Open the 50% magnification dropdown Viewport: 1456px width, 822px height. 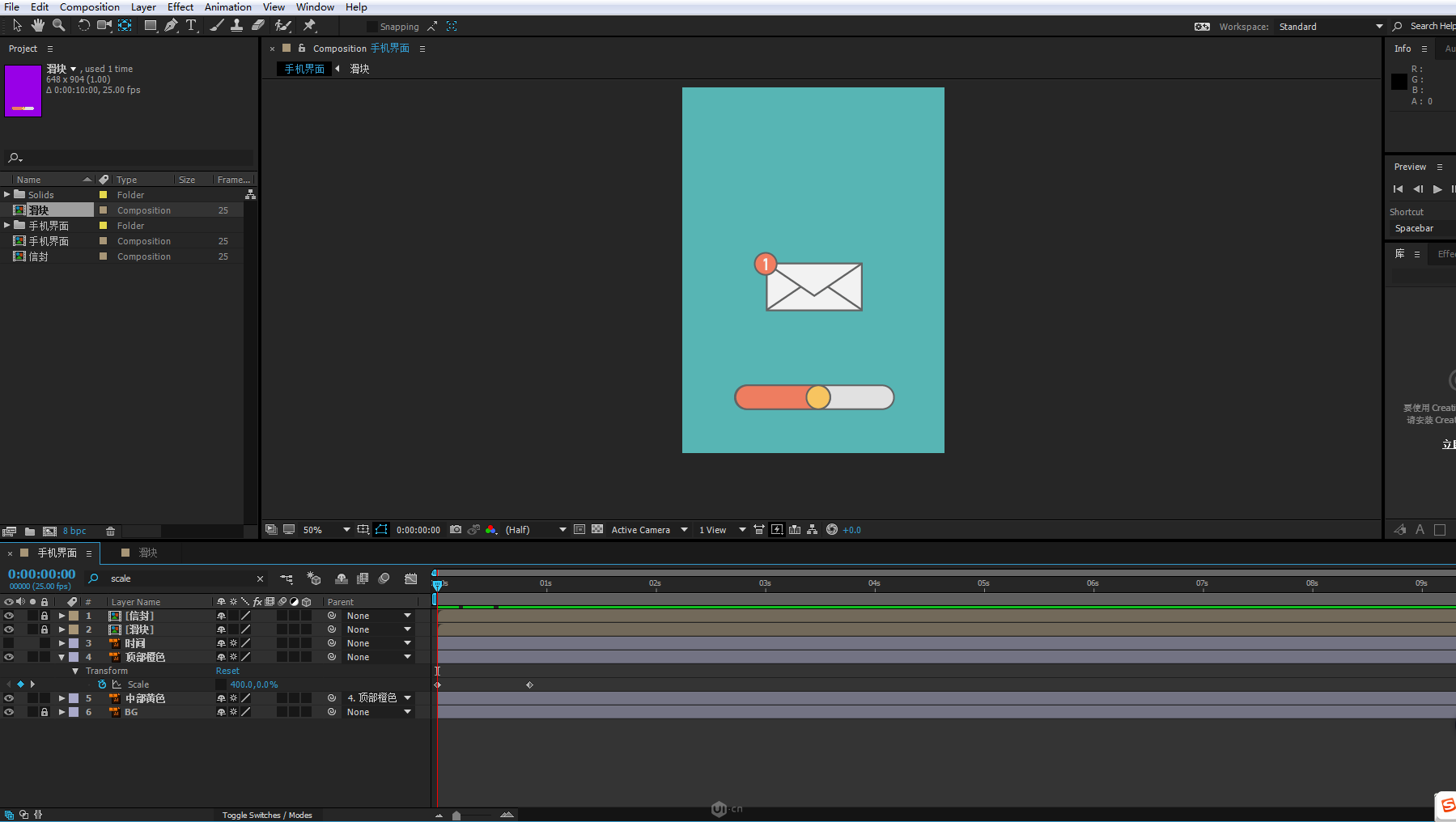(x=346, y=530)
